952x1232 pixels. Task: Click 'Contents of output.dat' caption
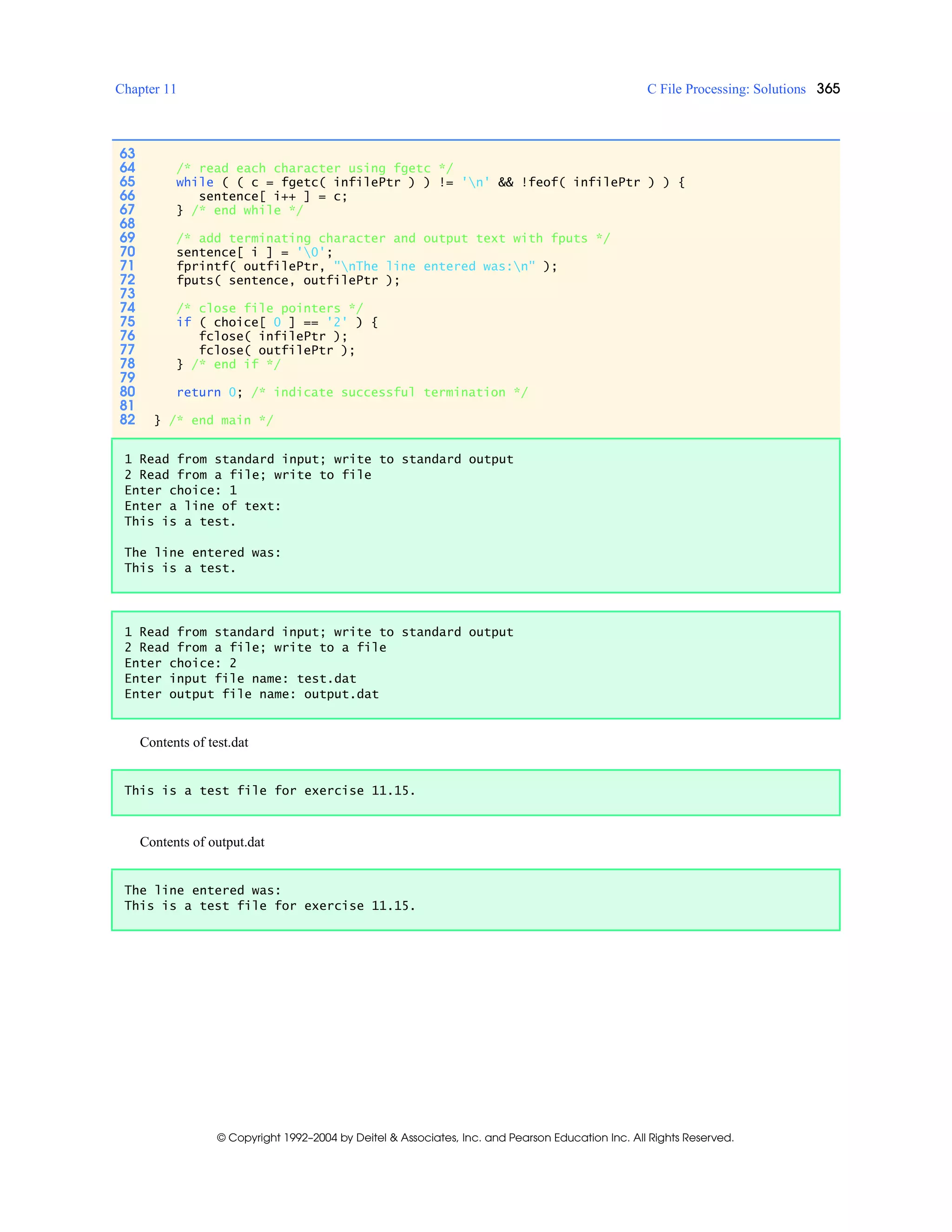pos(202,842)
